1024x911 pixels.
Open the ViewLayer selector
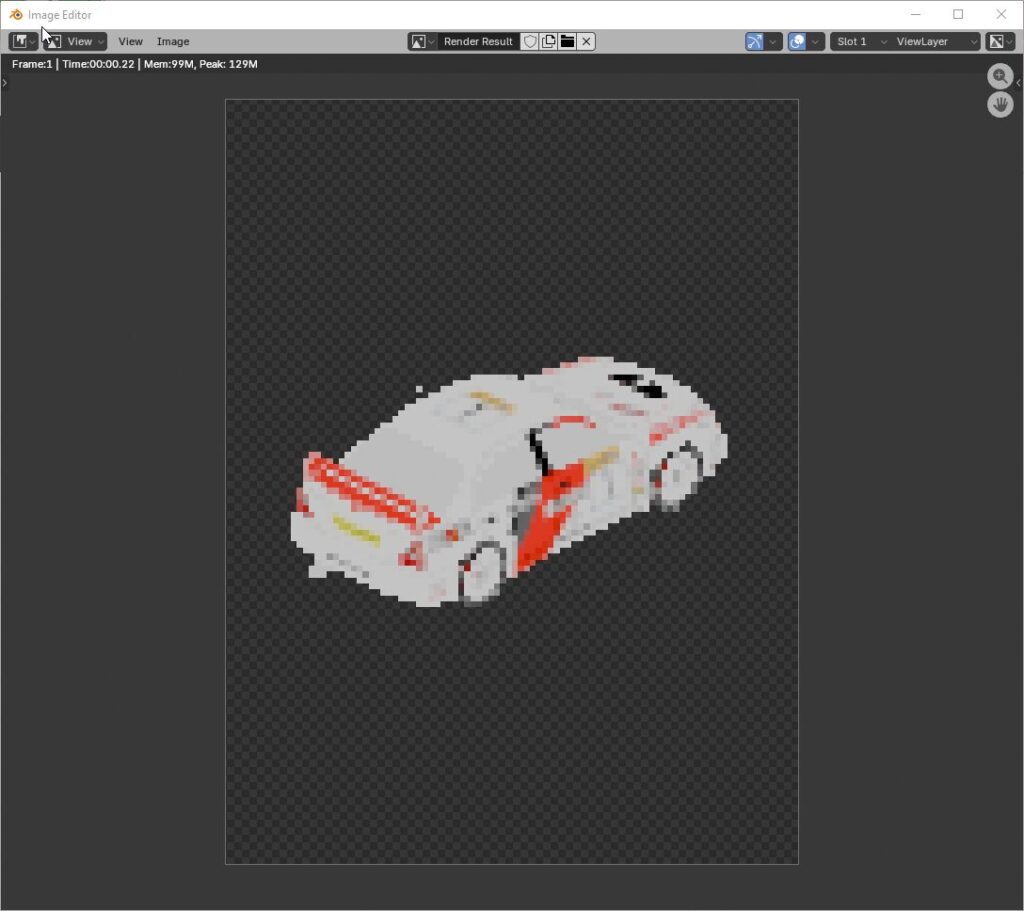click(x=936, y=41)
